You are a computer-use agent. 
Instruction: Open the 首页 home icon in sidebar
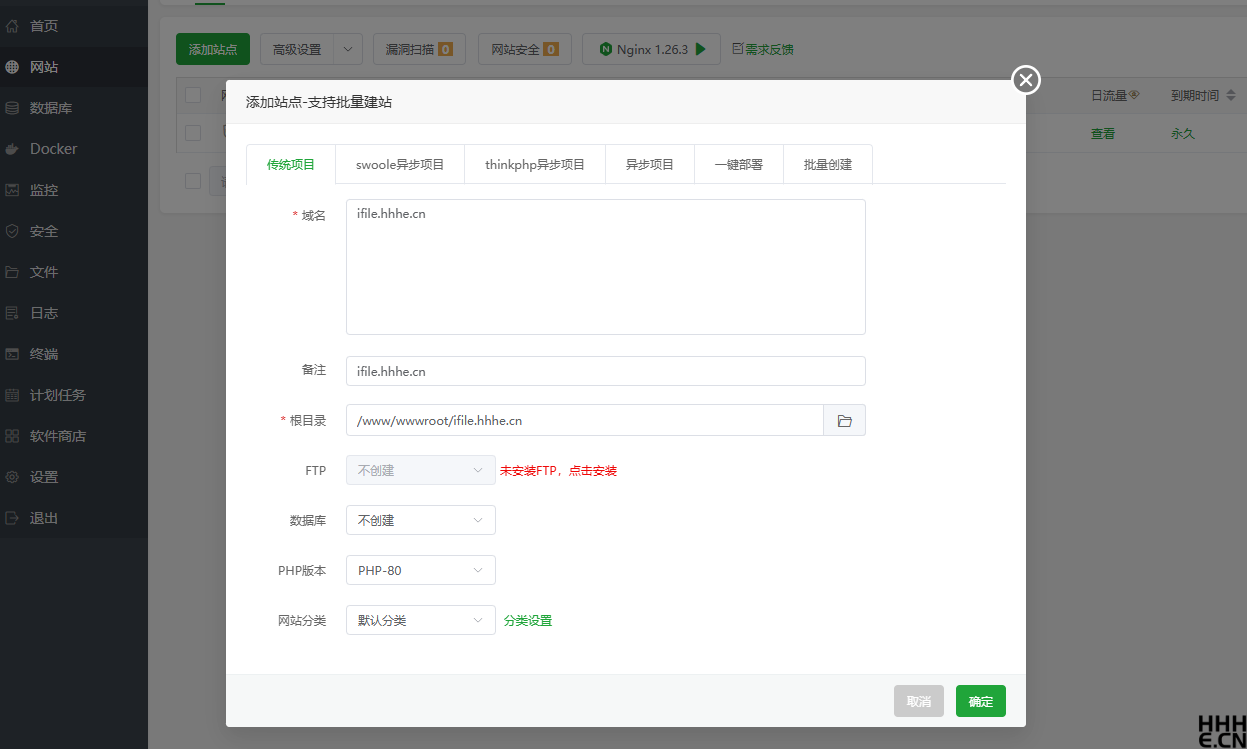coord(12,26)
